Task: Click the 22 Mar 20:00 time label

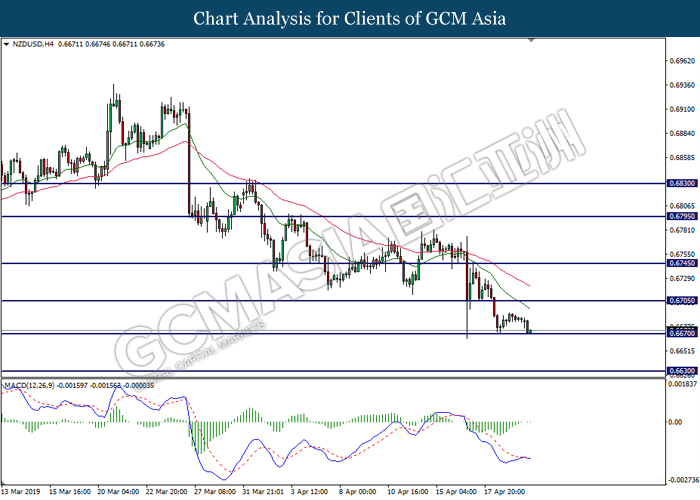Action: (x=167, y=492)
